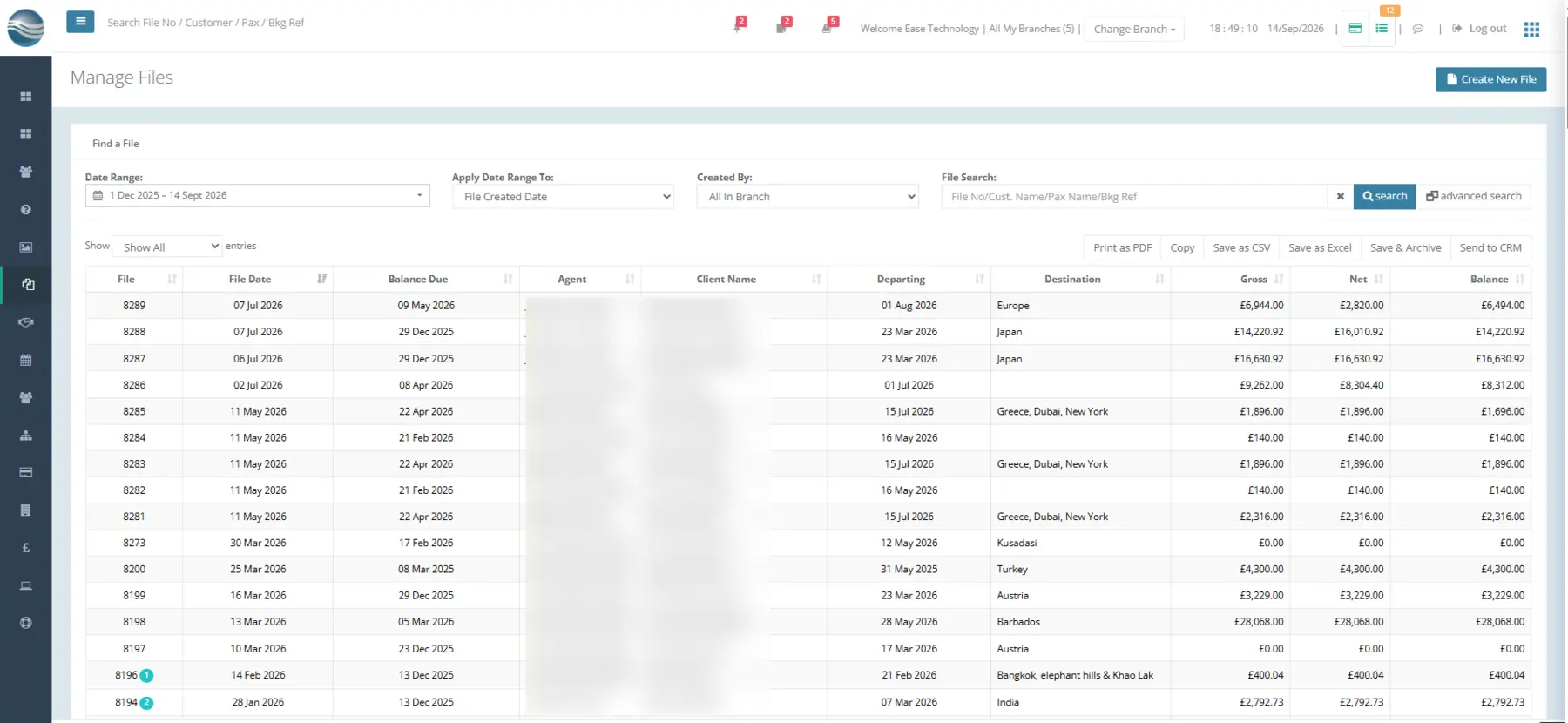Open the credit card icon in sidebar

26,473
